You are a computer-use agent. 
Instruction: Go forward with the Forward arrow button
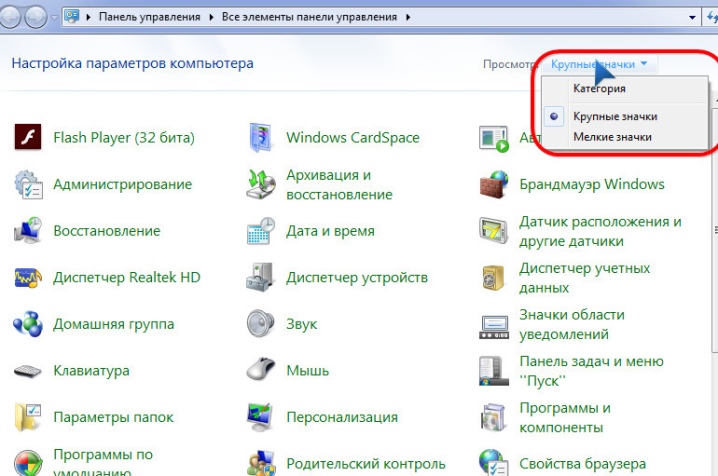click(36, 17)
